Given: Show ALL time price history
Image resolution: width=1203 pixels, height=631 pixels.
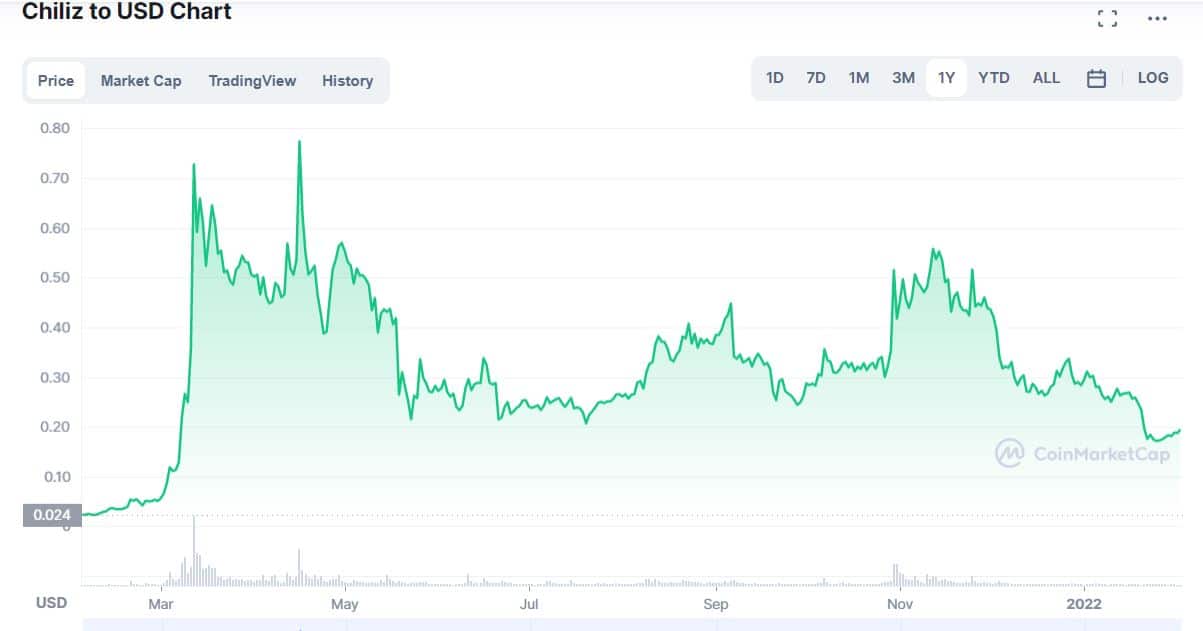Looking at the screenshot, I should tap(1046, 77).
